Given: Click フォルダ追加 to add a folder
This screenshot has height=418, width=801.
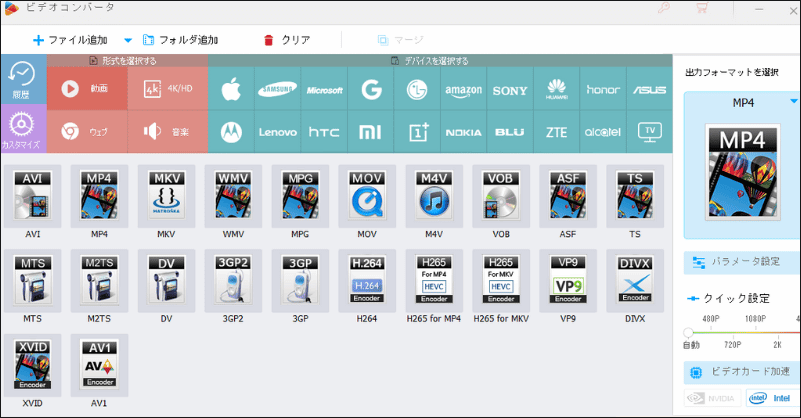Looking at the screenshot, I should (x=181, y=40).
